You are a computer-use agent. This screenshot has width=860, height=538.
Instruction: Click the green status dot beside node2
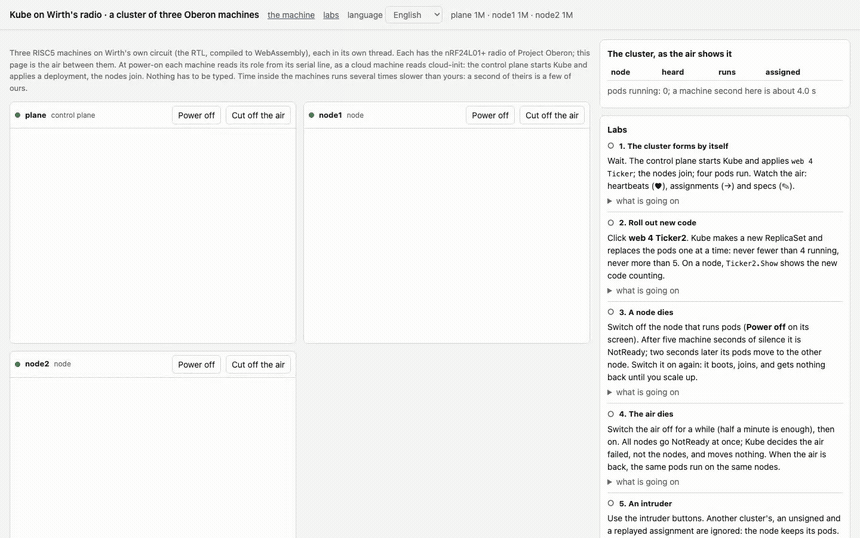click(18, 364)
